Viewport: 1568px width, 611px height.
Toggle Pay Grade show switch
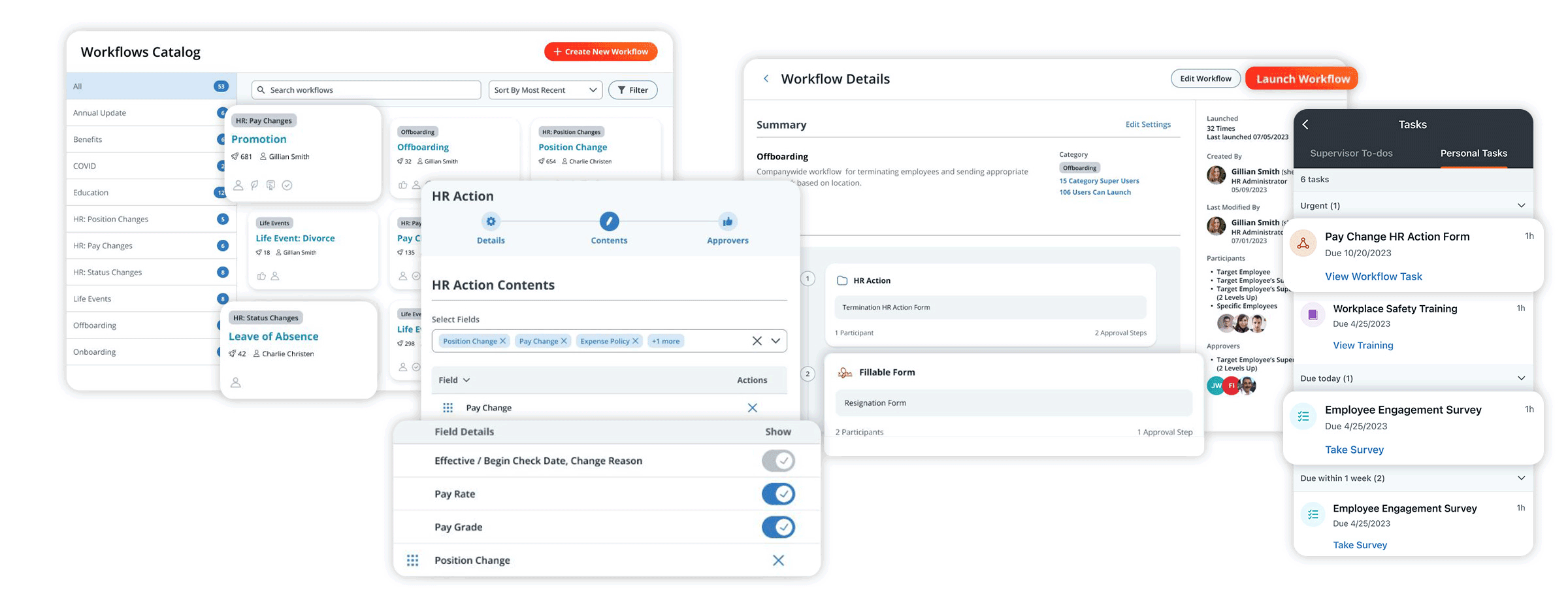777,527
